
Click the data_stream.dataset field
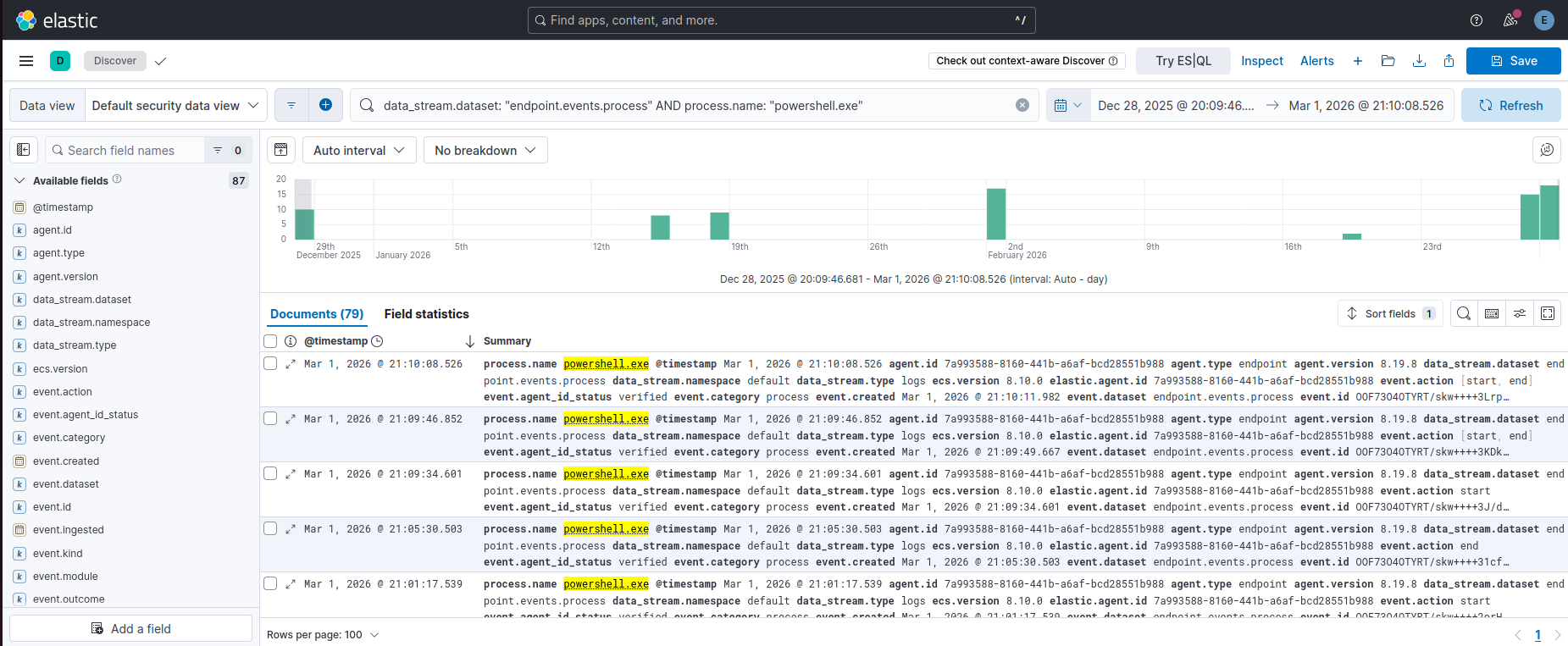pyautogui.click(x=82, y=299)
